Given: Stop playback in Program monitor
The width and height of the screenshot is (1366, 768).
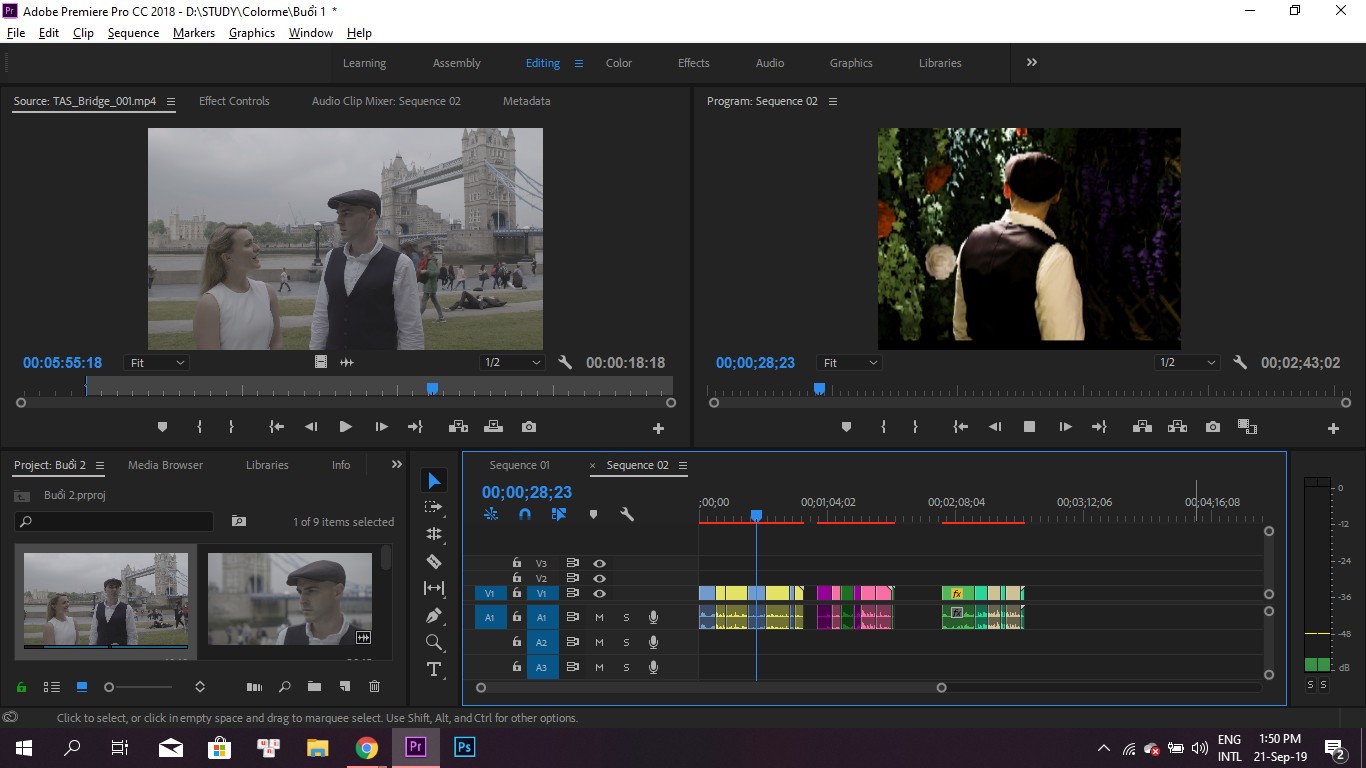Looking at the screenshot, I should [x=1029, y=427].
